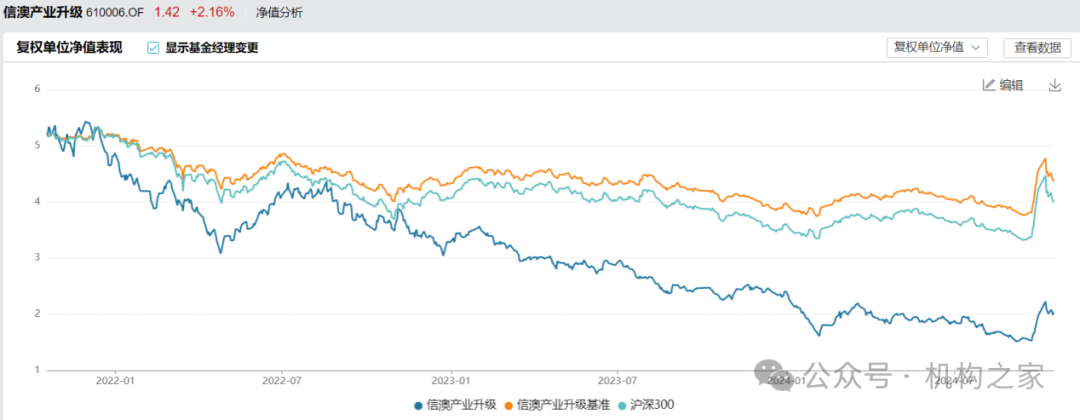The image size is (1080, 420).
Task: Open the 信澳产业升级 fund name link
Action: click(42, 12)
